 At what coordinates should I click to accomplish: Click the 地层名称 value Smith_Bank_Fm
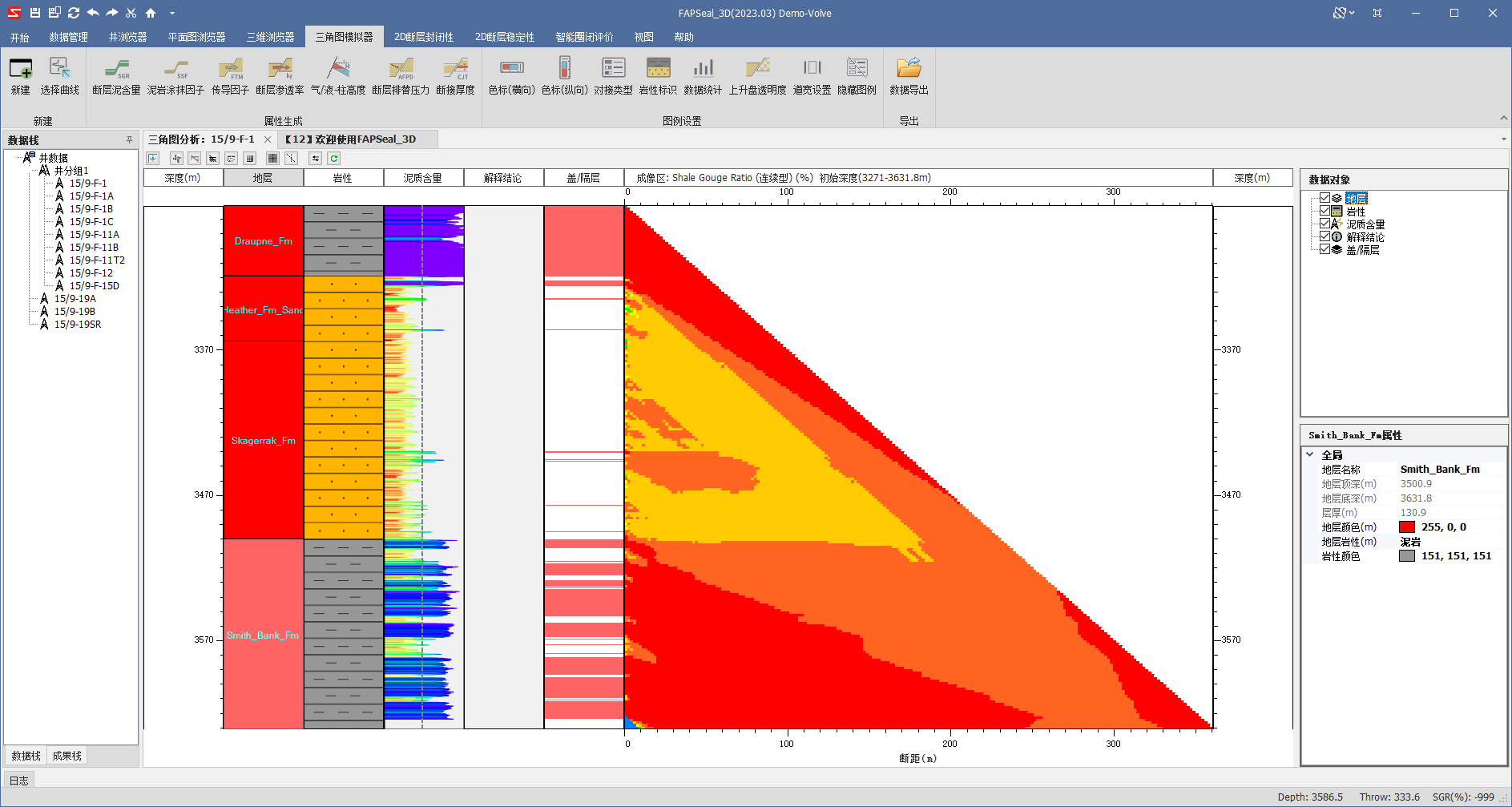click(1440, 470)
